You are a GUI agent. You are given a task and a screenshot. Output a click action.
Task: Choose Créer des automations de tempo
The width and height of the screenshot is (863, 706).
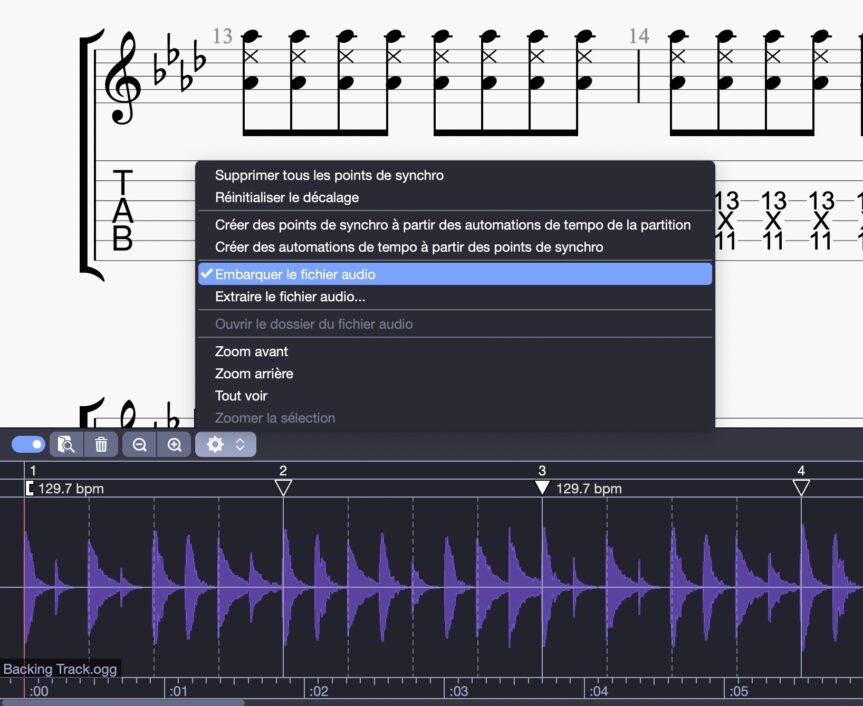[x=409, y=246]
